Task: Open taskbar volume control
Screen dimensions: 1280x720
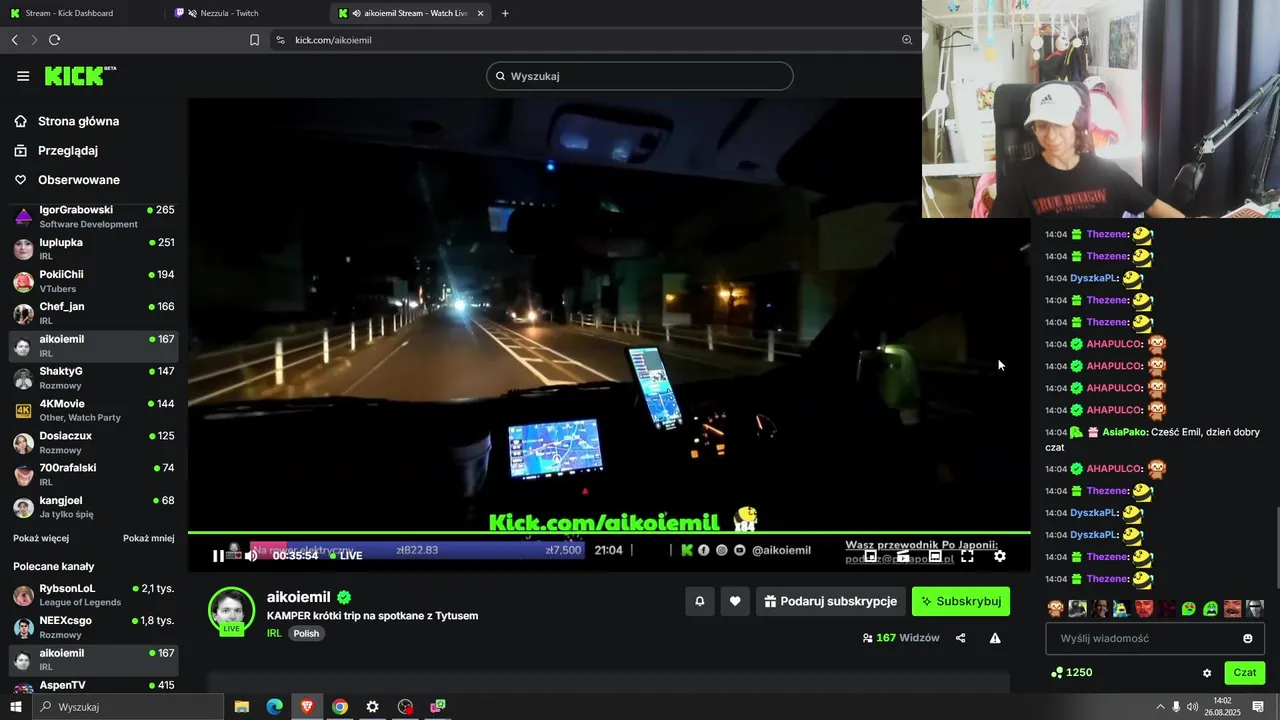Action: tap(1191, 707)
